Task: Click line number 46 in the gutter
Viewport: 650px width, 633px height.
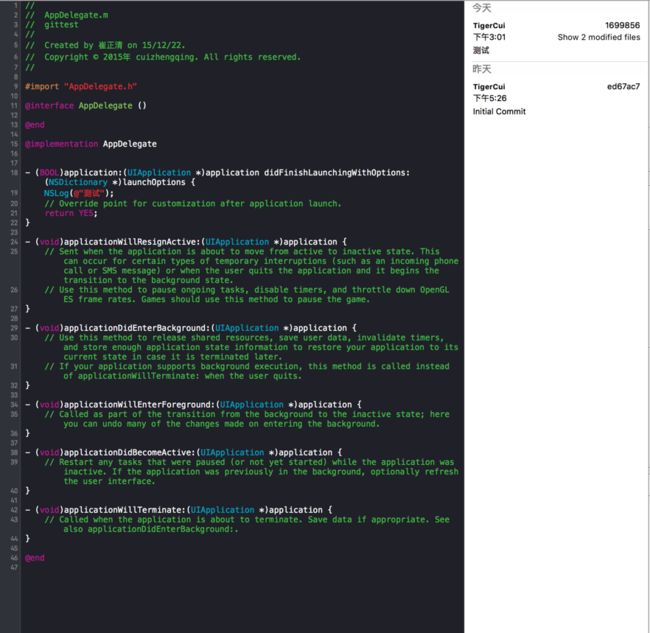Action: coord(15,558)
